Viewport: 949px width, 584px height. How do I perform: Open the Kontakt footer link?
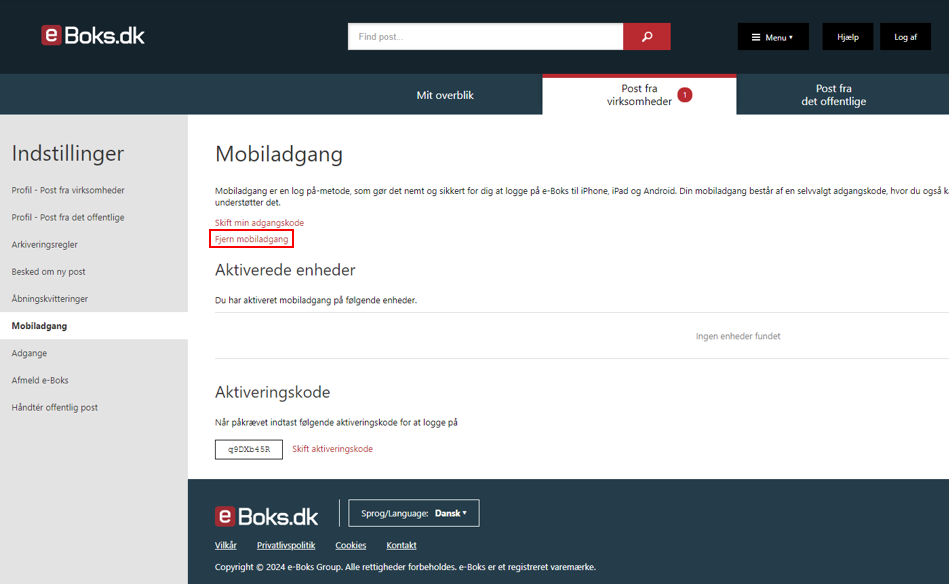pyautogui.click(x=401, y=545)
